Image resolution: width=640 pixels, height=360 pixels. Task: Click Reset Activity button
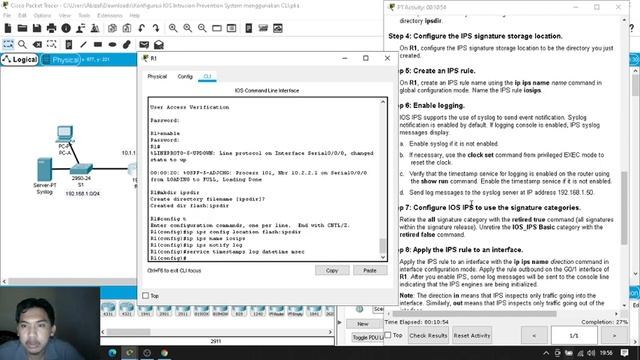472,335
